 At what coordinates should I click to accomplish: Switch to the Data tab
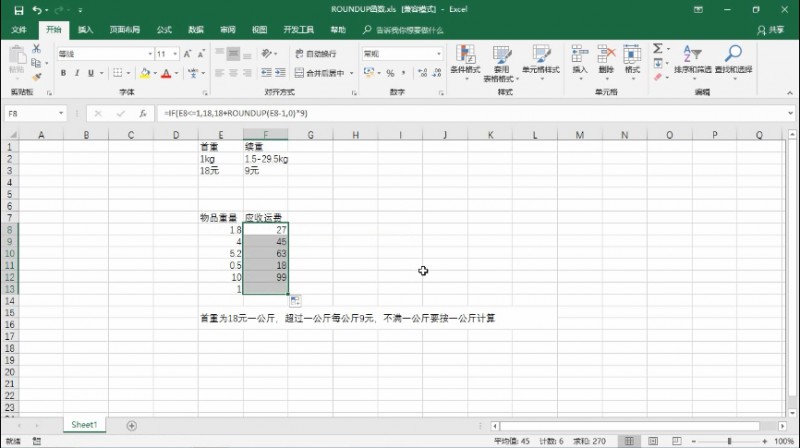pos(196,30)
